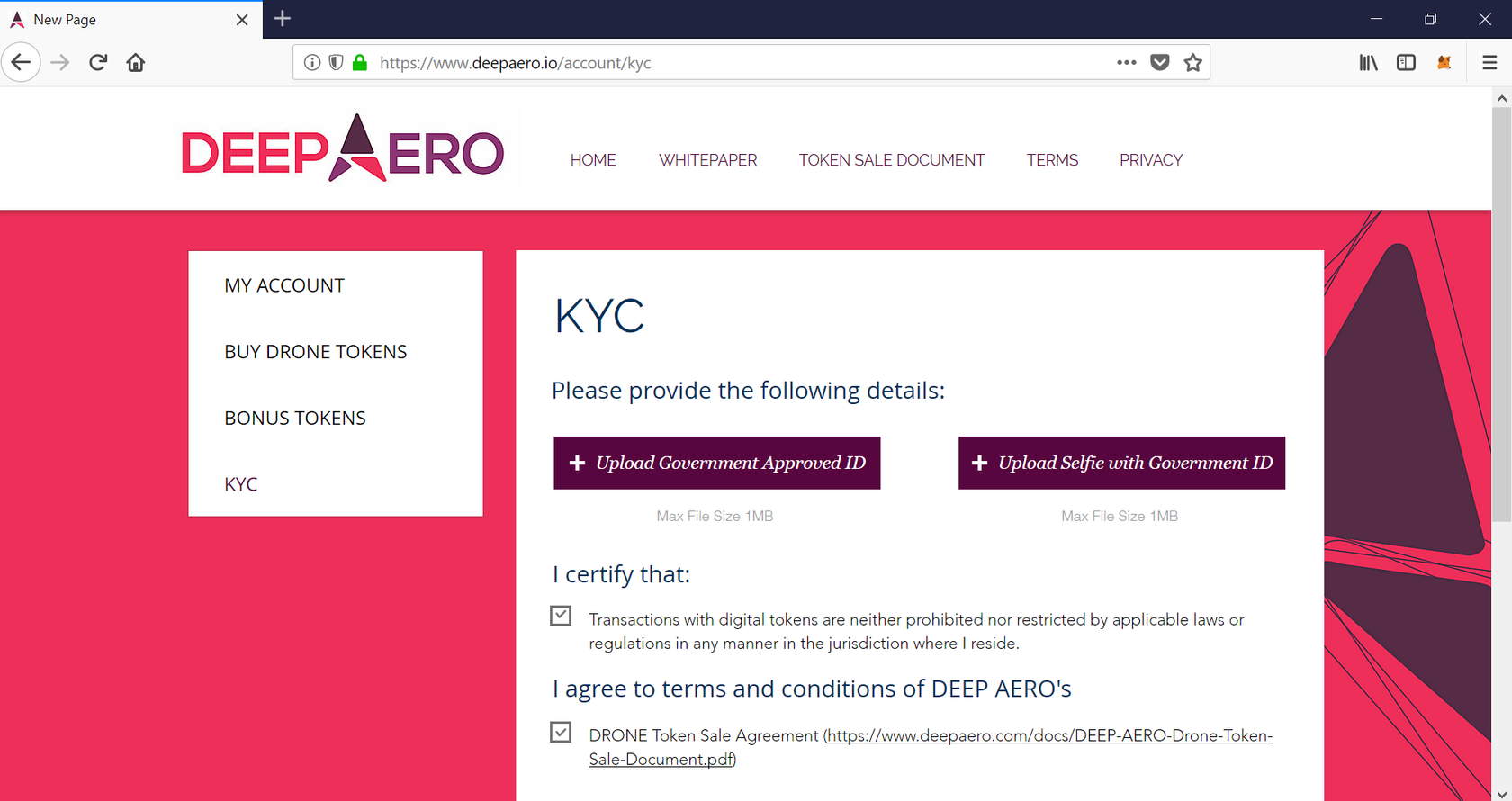1512x801 pixels.
Task: Open the browser home page
Action: click(136, 63)
